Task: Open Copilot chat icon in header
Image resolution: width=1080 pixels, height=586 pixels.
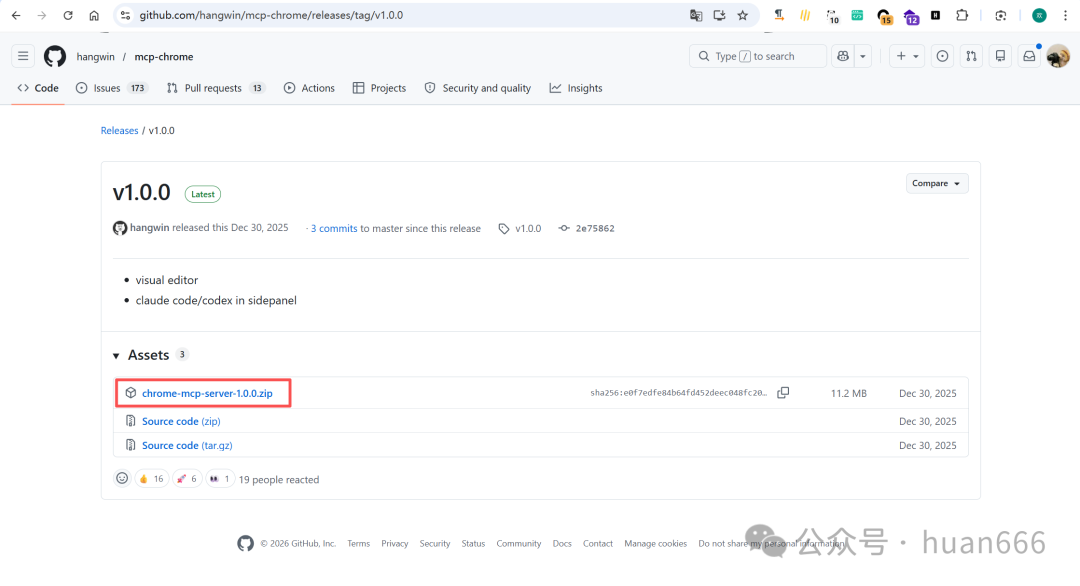Action: tap(843, 56)
